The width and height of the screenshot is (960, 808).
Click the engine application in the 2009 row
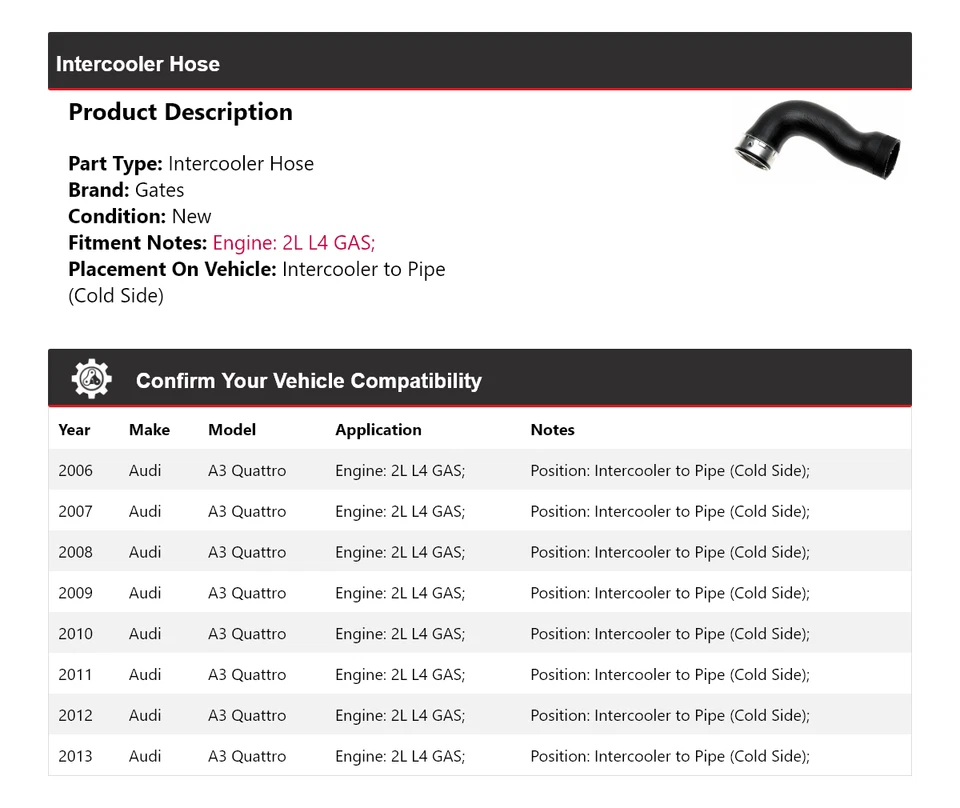(400, 593)
